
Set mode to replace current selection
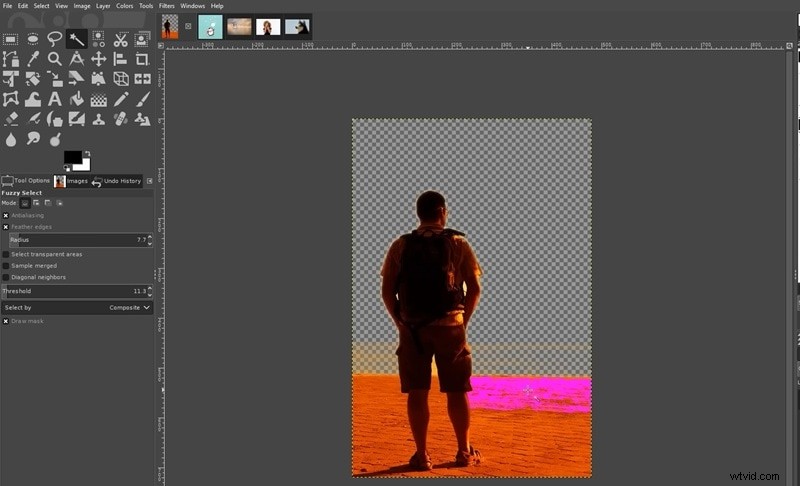coord(25,203)
